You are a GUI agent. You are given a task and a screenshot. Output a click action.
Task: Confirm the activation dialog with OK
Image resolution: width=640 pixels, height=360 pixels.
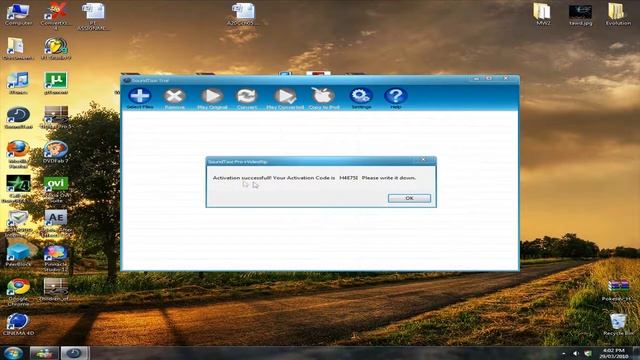tap(409, 198)
